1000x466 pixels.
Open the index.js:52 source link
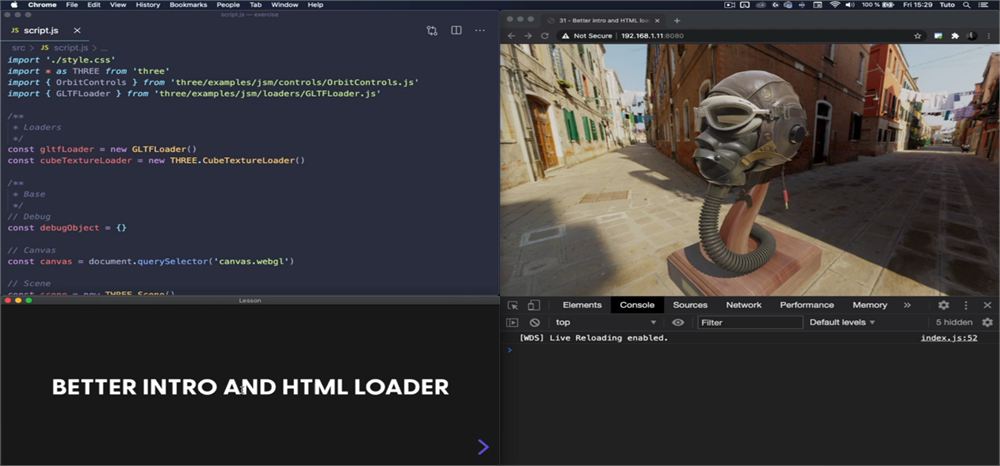point(948,338)
